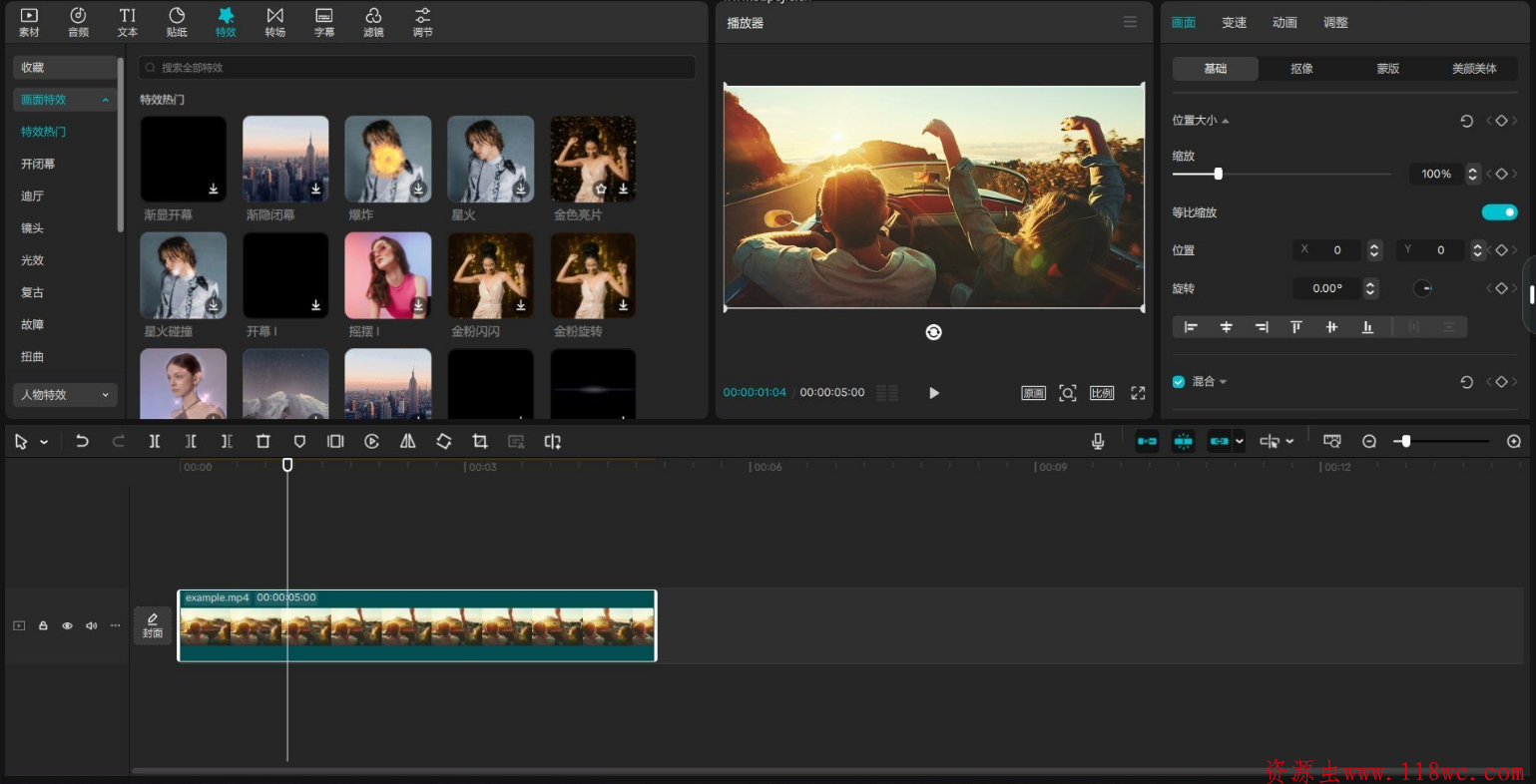Enter fullscreen preview in player
1536x784 pixels.
(x=1138, y=393)
